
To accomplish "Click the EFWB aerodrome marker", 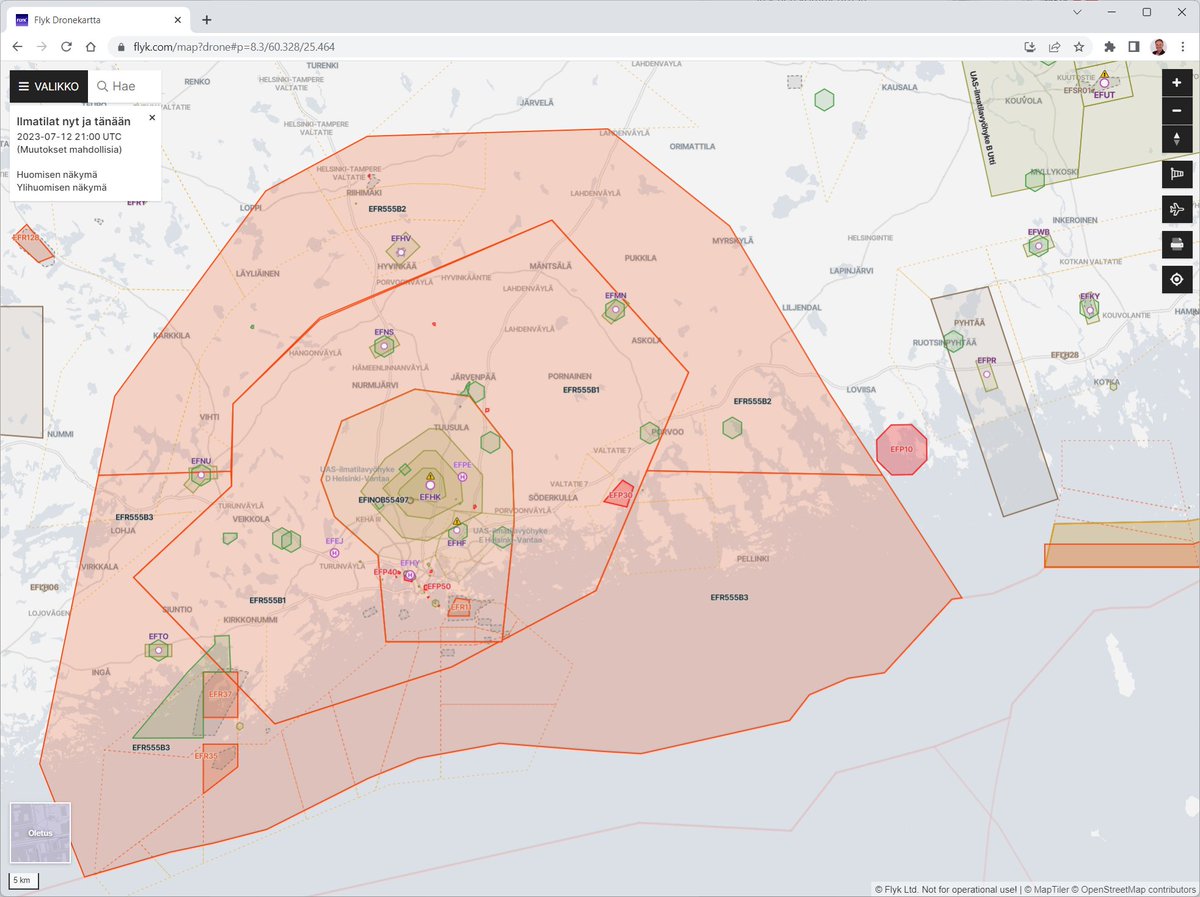I will (1039, 244).
